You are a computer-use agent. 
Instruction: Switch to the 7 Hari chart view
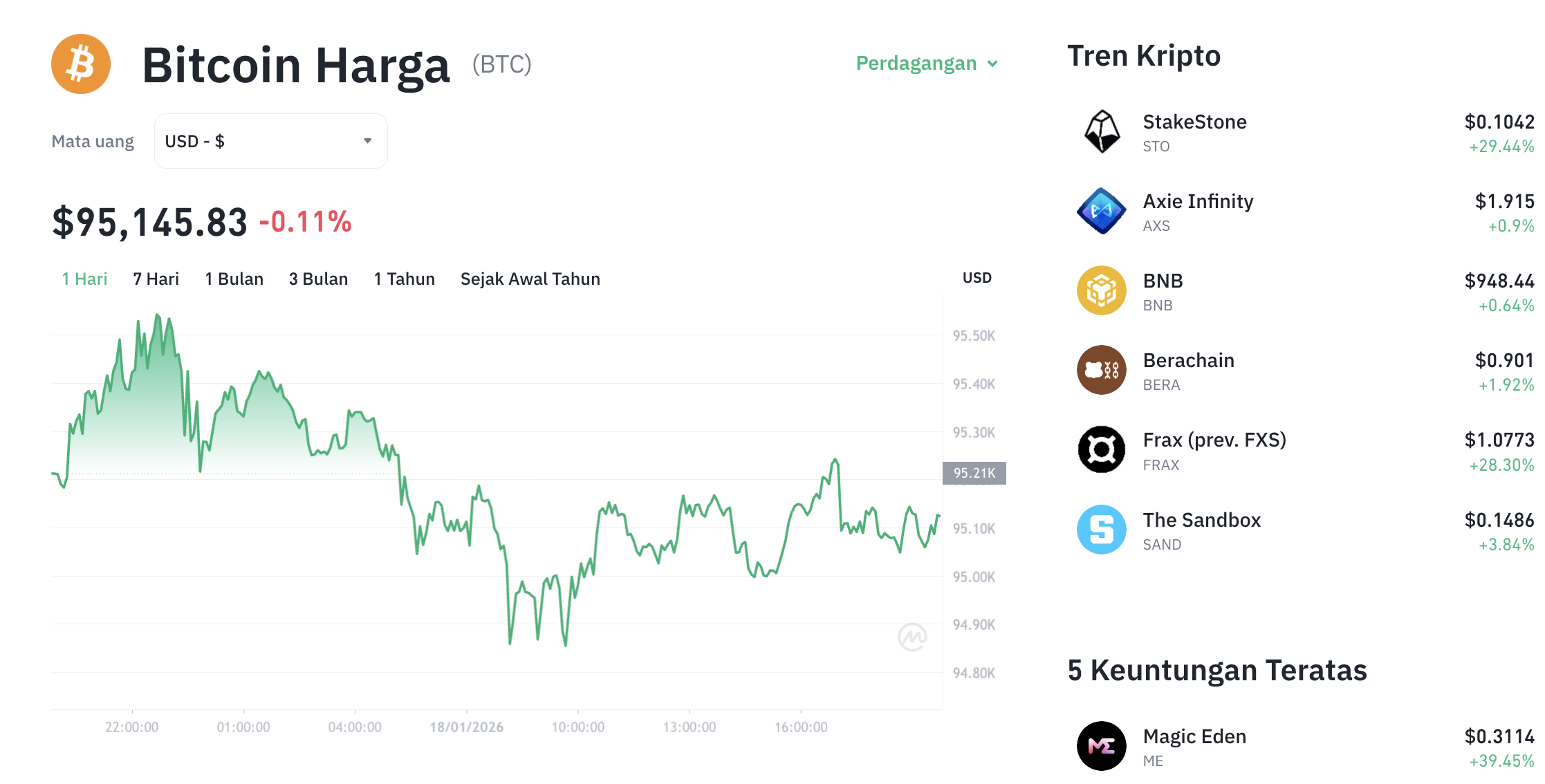tap(155, 279)
